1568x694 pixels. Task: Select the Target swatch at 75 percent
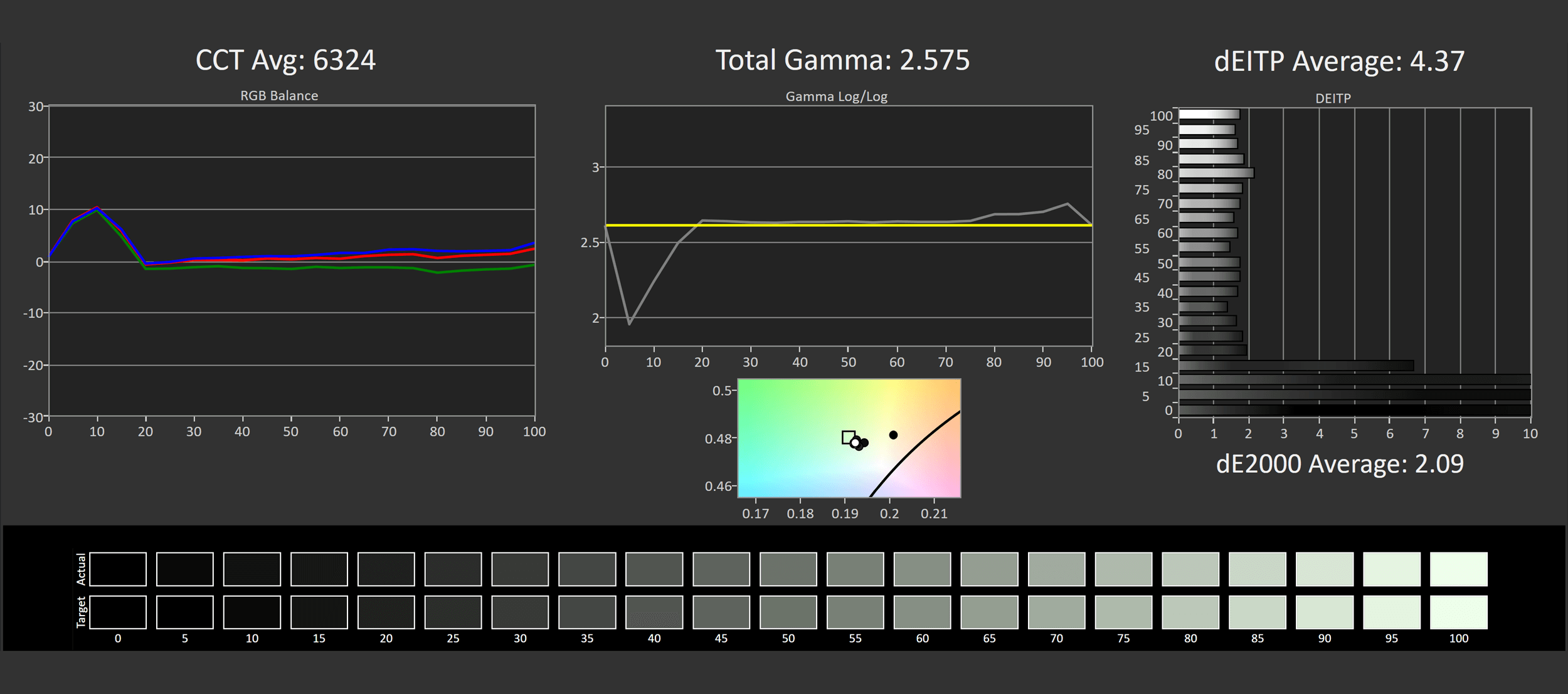(1123, 612)
